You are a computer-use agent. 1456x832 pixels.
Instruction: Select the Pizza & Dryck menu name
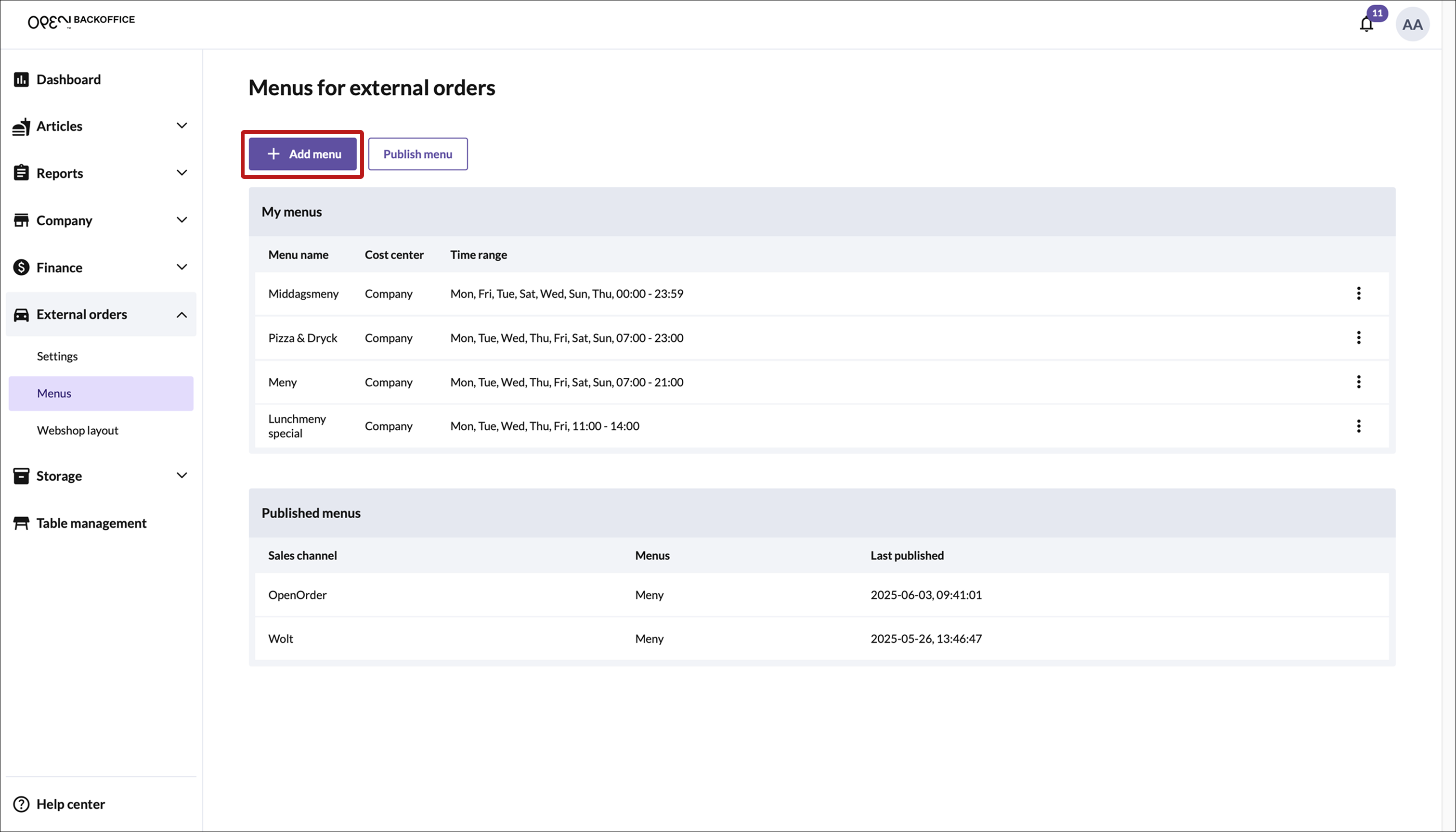(x=303, y=338)
